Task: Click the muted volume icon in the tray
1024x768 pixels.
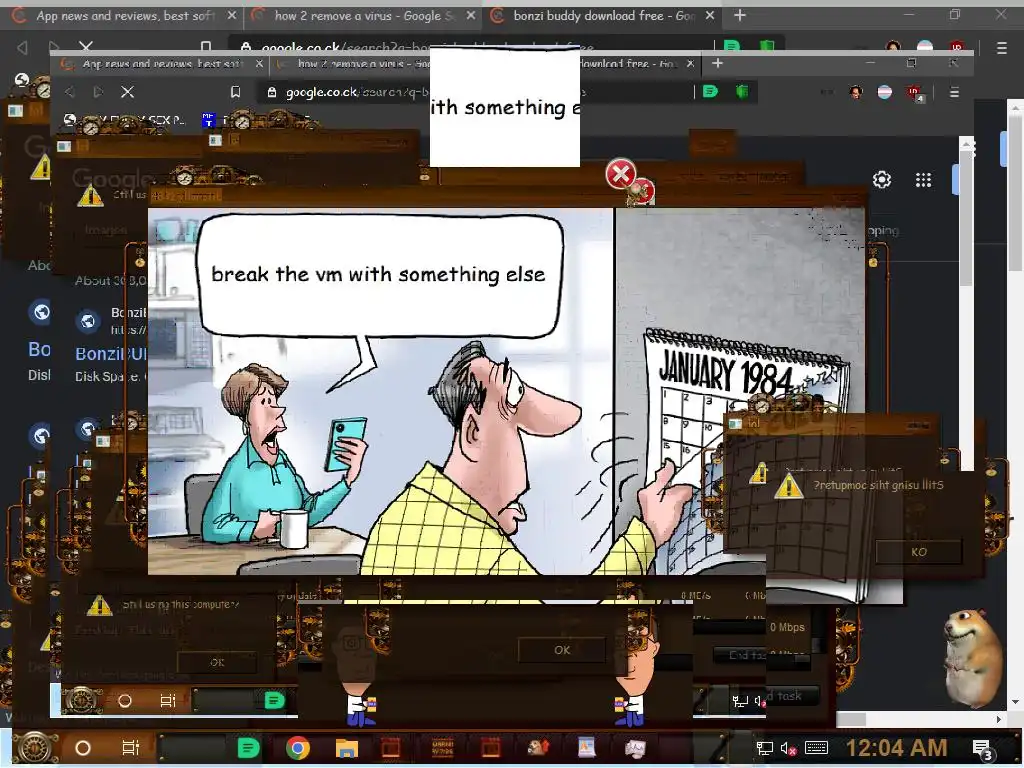Action: [x=788, y=748]
